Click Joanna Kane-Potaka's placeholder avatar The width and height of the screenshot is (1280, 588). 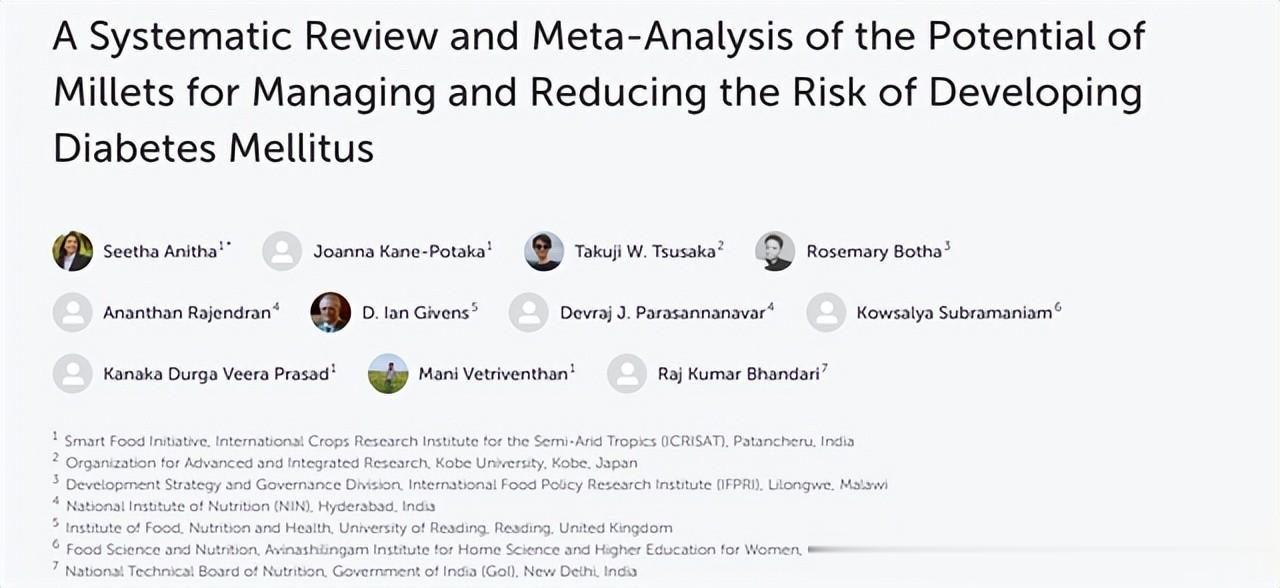(282, 251)
